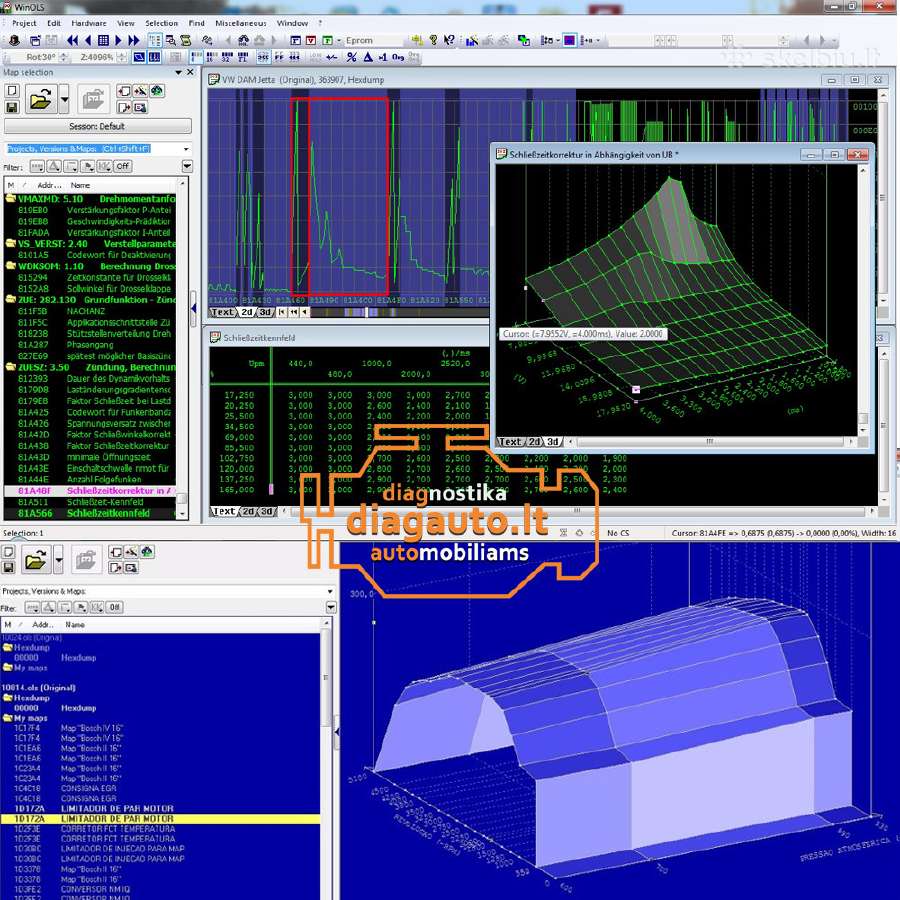Save project with floppy disk icon

pos(12,107)
